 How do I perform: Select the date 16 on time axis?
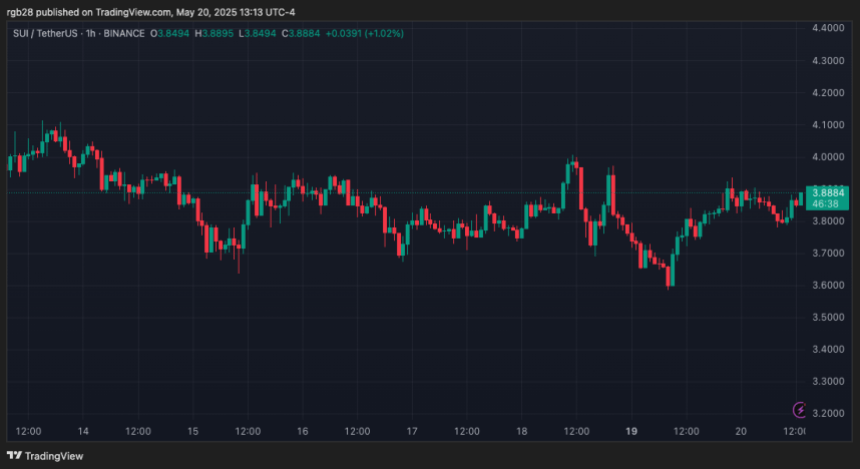[x=302, y=432]
